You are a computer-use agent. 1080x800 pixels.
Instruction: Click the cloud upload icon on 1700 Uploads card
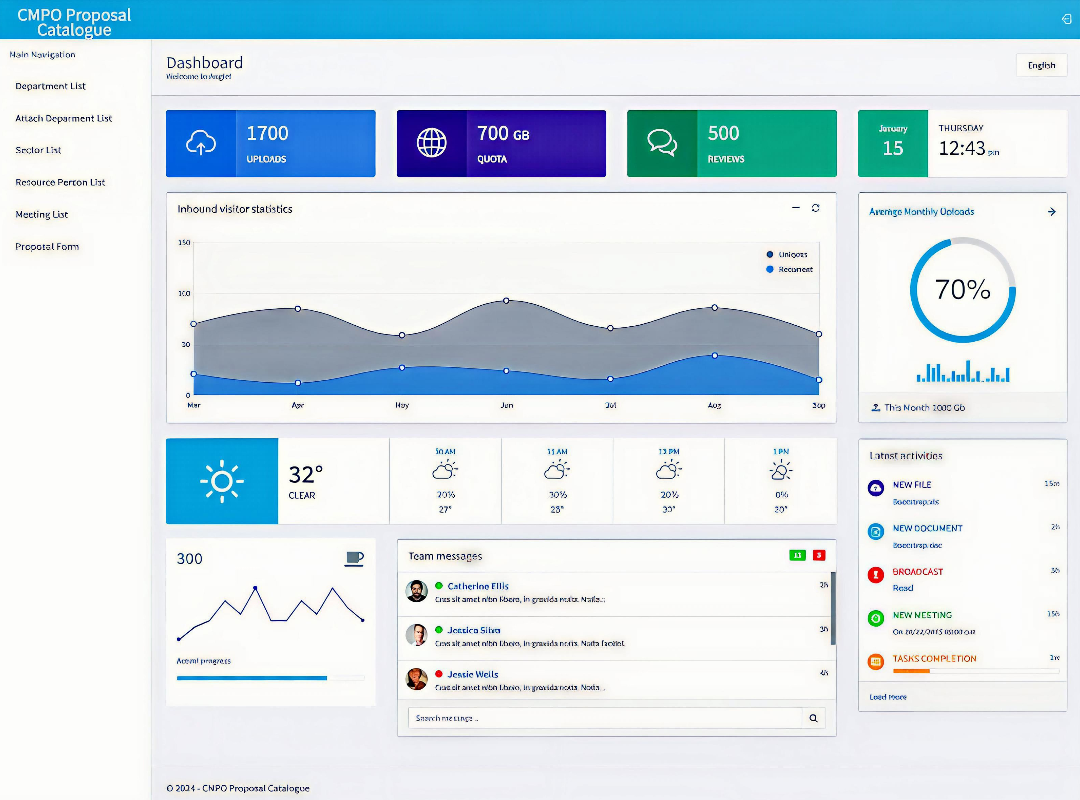200,143
